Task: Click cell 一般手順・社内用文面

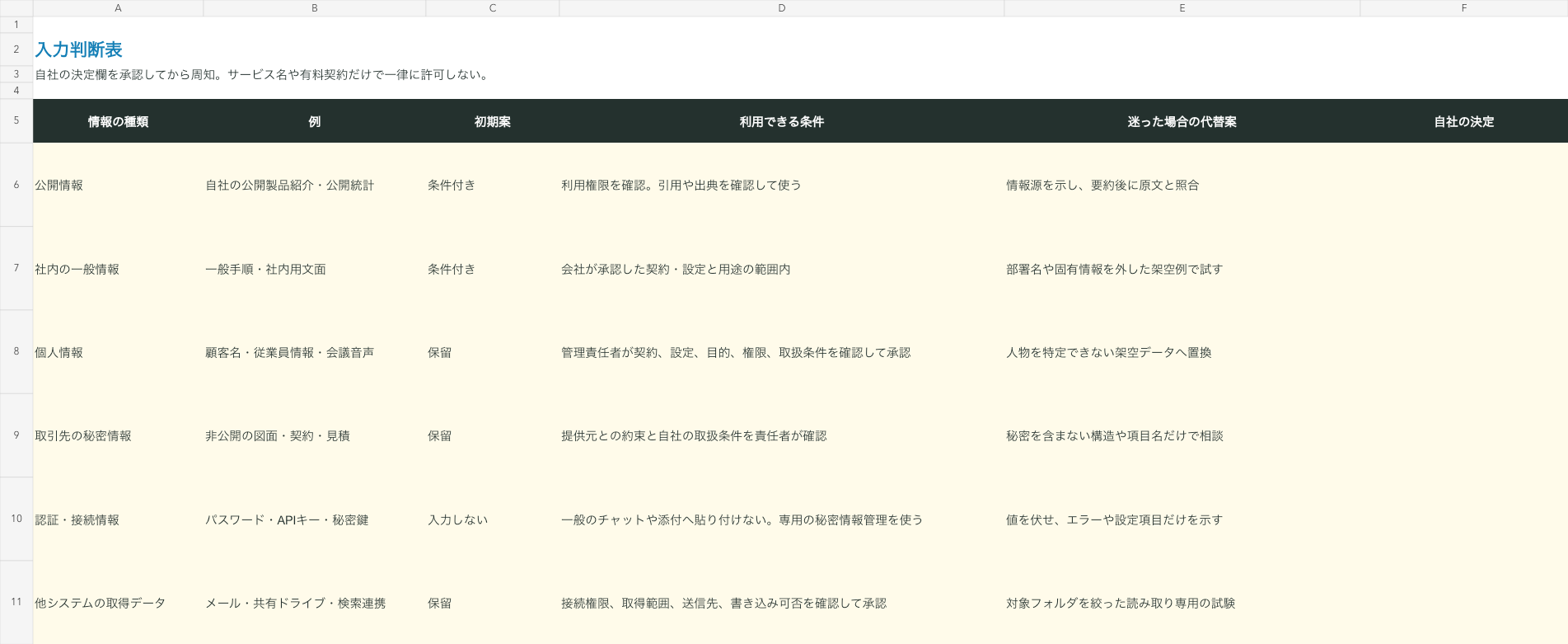Action: coord(315,269)
